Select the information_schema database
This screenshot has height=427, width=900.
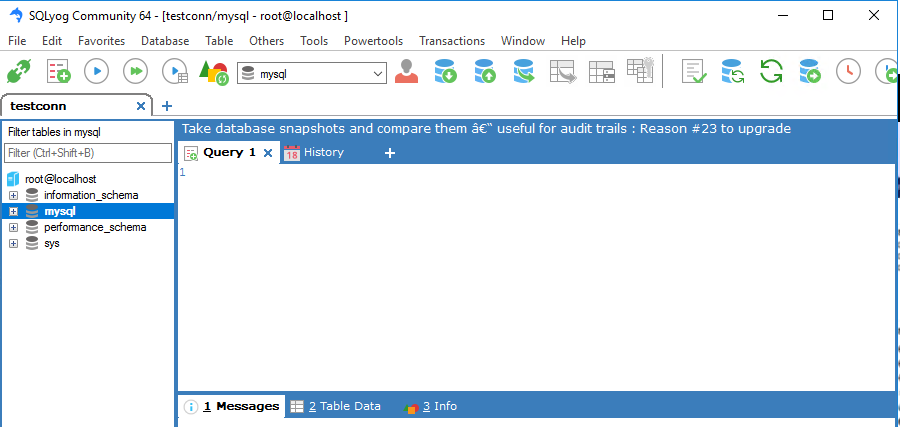pos(91,195)
